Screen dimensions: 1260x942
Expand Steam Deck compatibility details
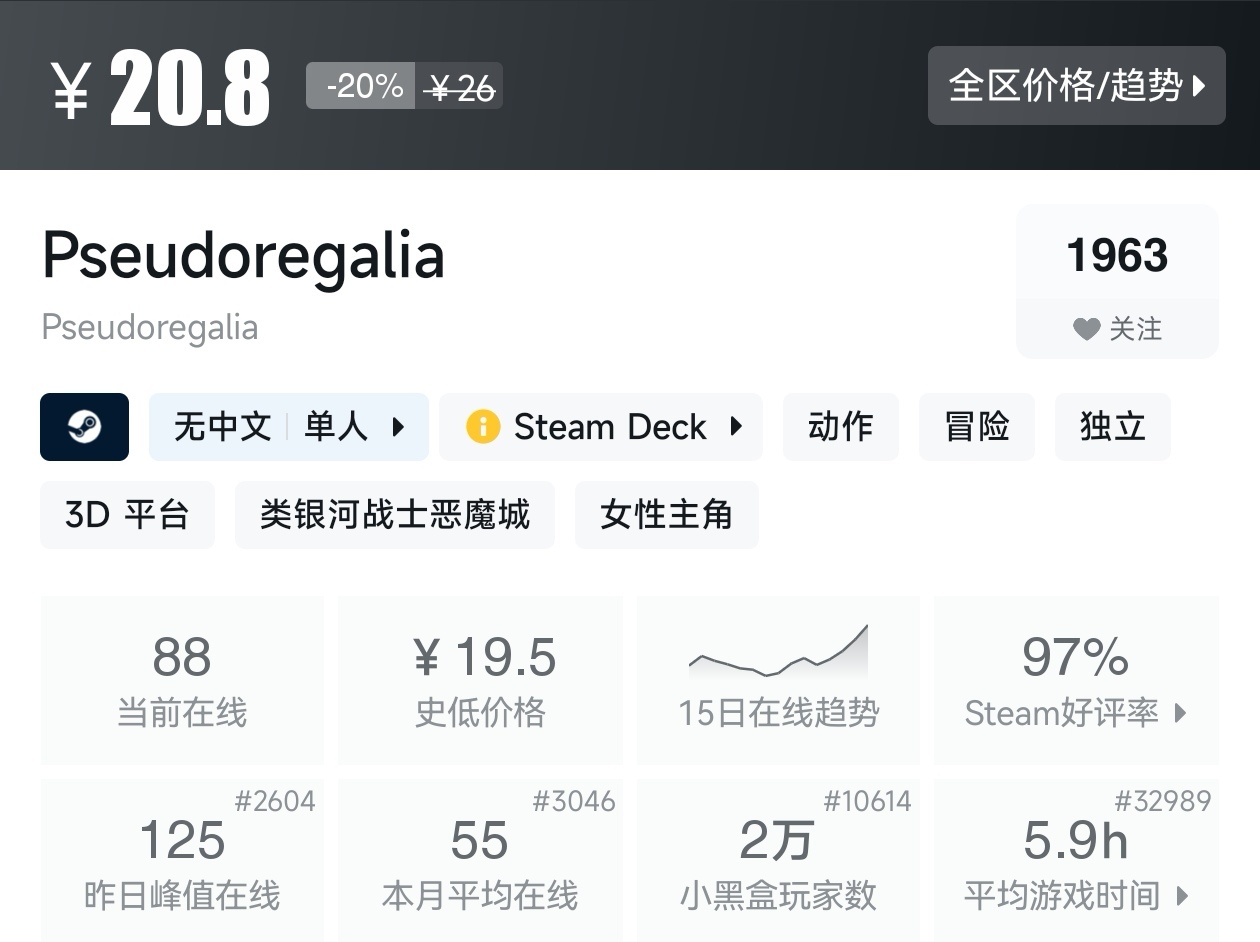pyautogui.click(x=737, y=427)
